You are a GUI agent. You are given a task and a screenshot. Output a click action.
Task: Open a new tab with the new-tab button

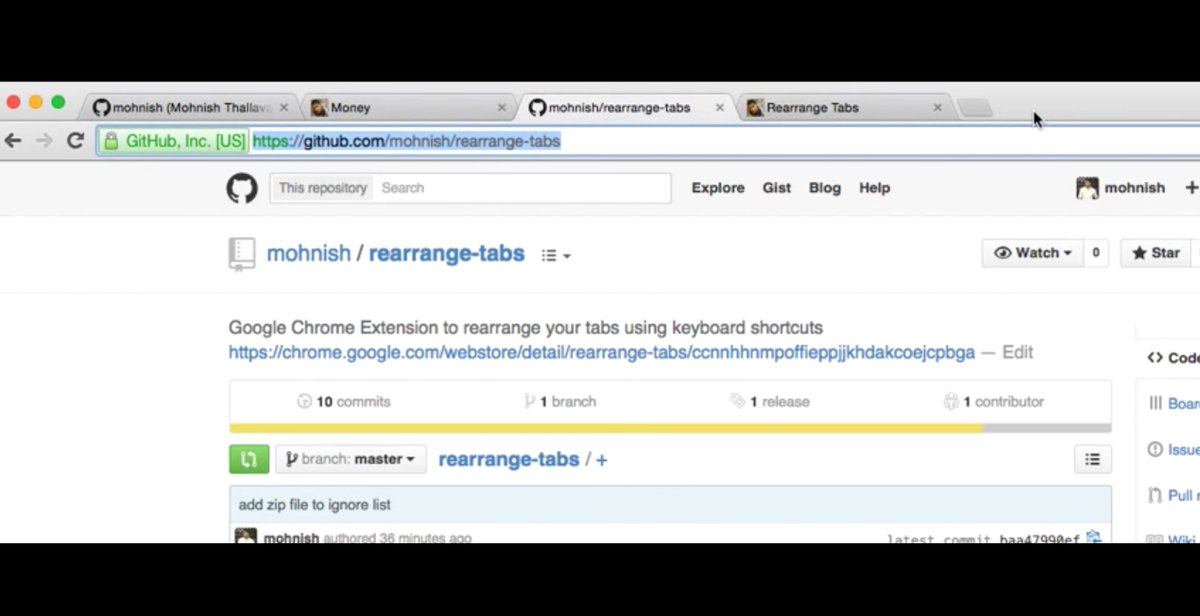[x=974, y=108]
